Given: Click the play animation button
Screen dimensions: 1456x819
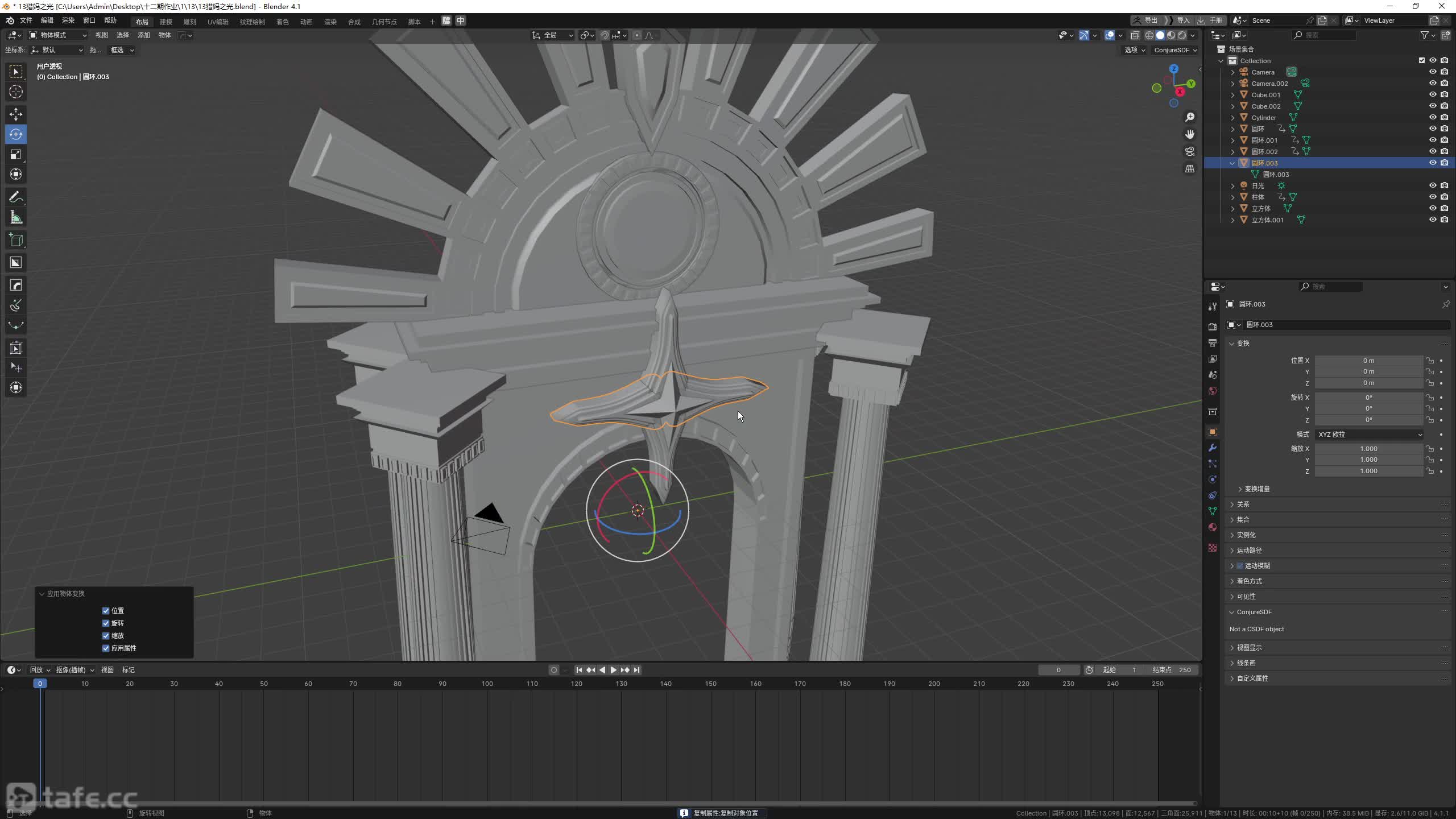Looking at the screenshot, I should (x=613, y=670).
